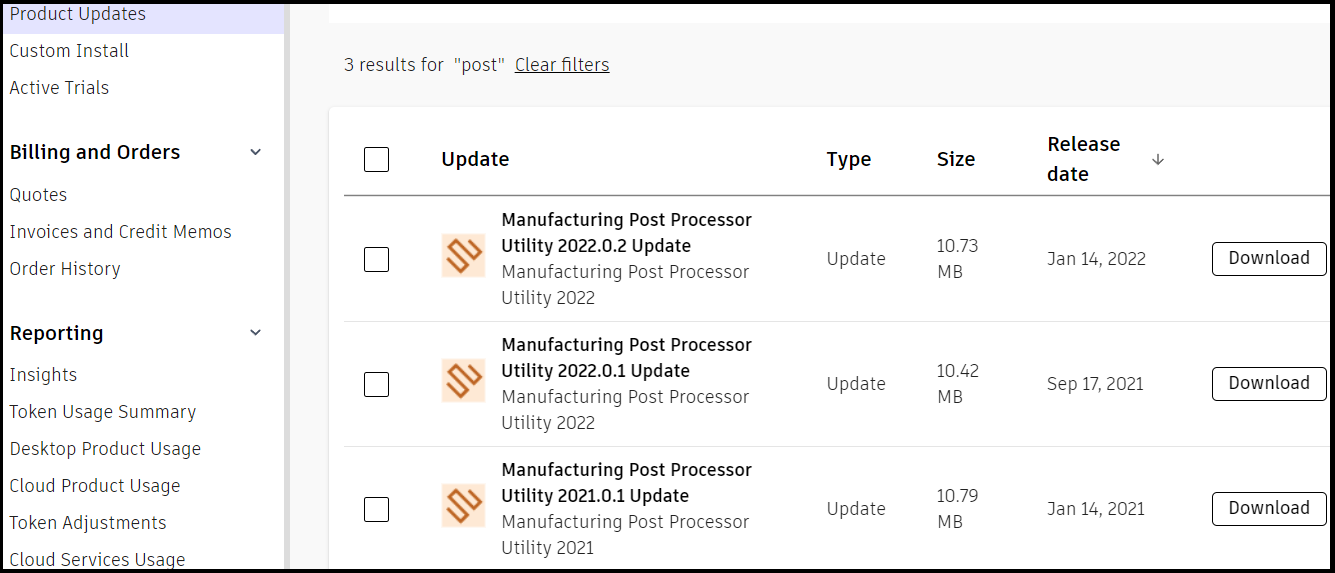Viewport: 1335px width, 573px height.
Task: Go to Custom Install page
Action: click(69, 51)
